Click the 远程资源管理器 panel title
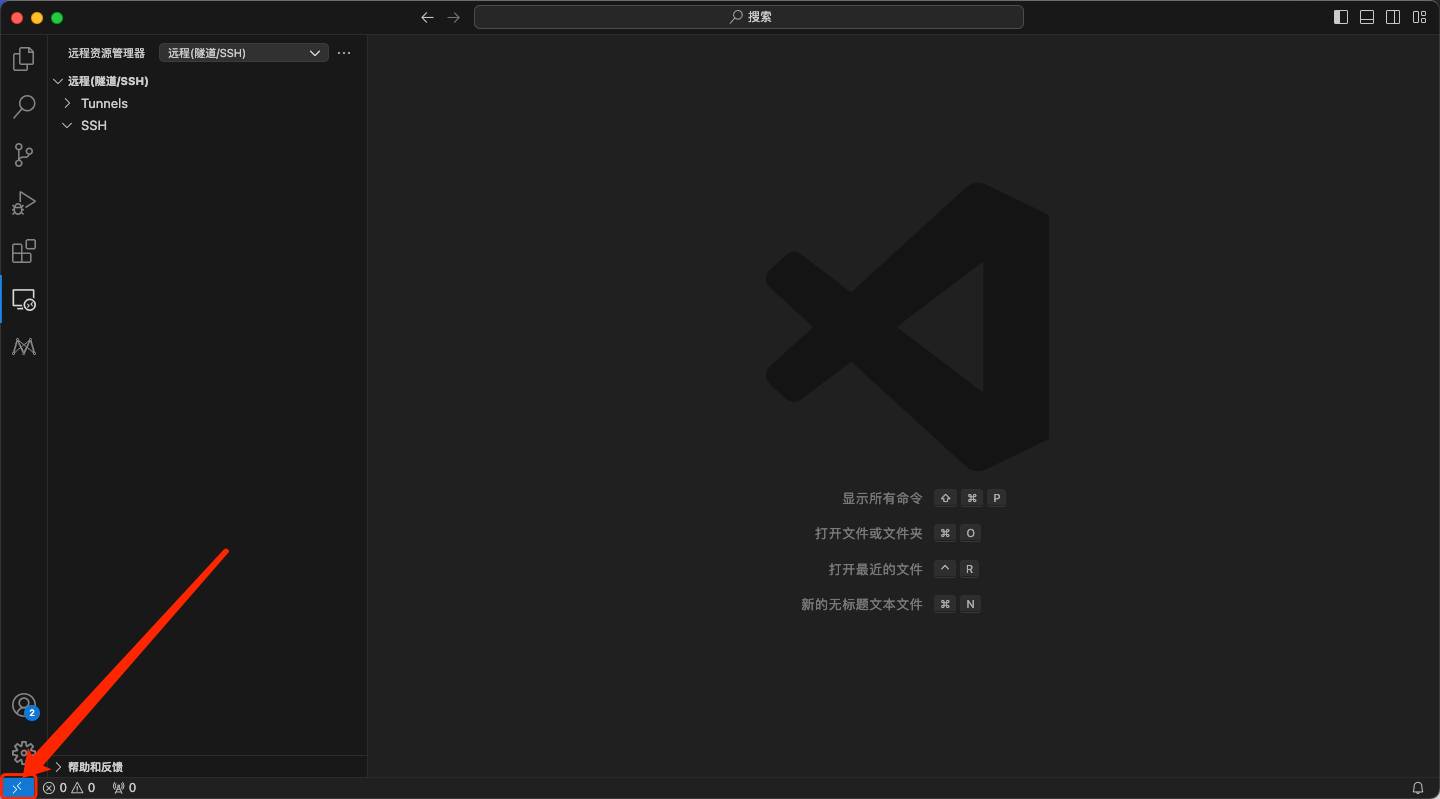Image resolution: width=1440 pixels, height=799 pixels. (x=106, y=53)
